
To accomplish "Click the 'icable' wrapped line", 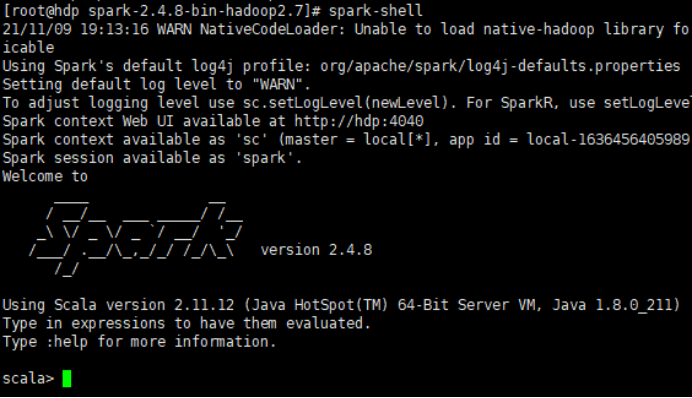I will pos(28,47).
